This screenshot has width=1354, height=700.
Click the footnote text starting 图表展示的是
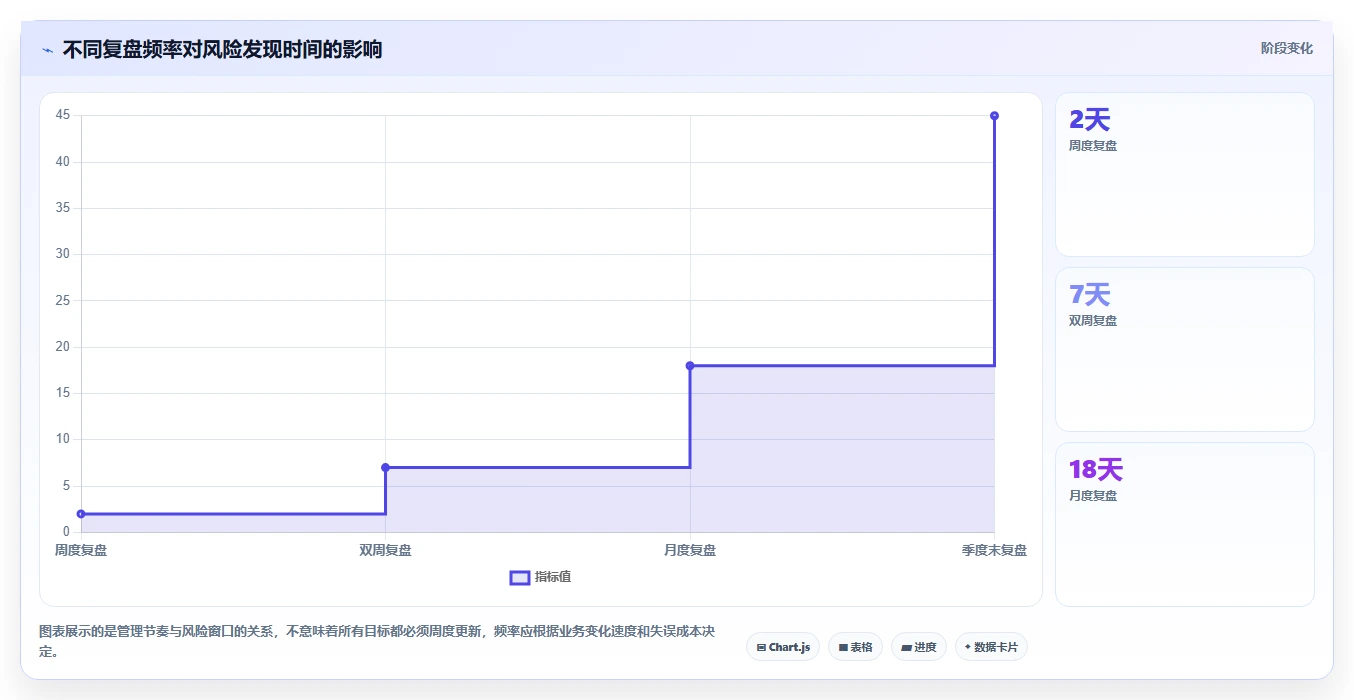pyautogui.click(x=377, y=642)
